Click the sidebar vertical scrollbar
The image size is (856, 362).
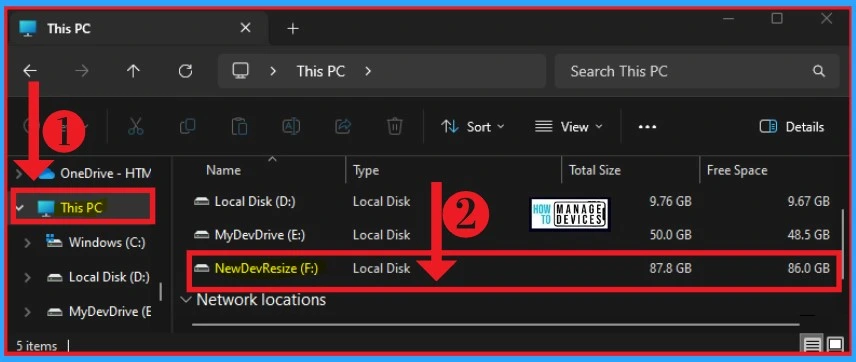[160, 292]
